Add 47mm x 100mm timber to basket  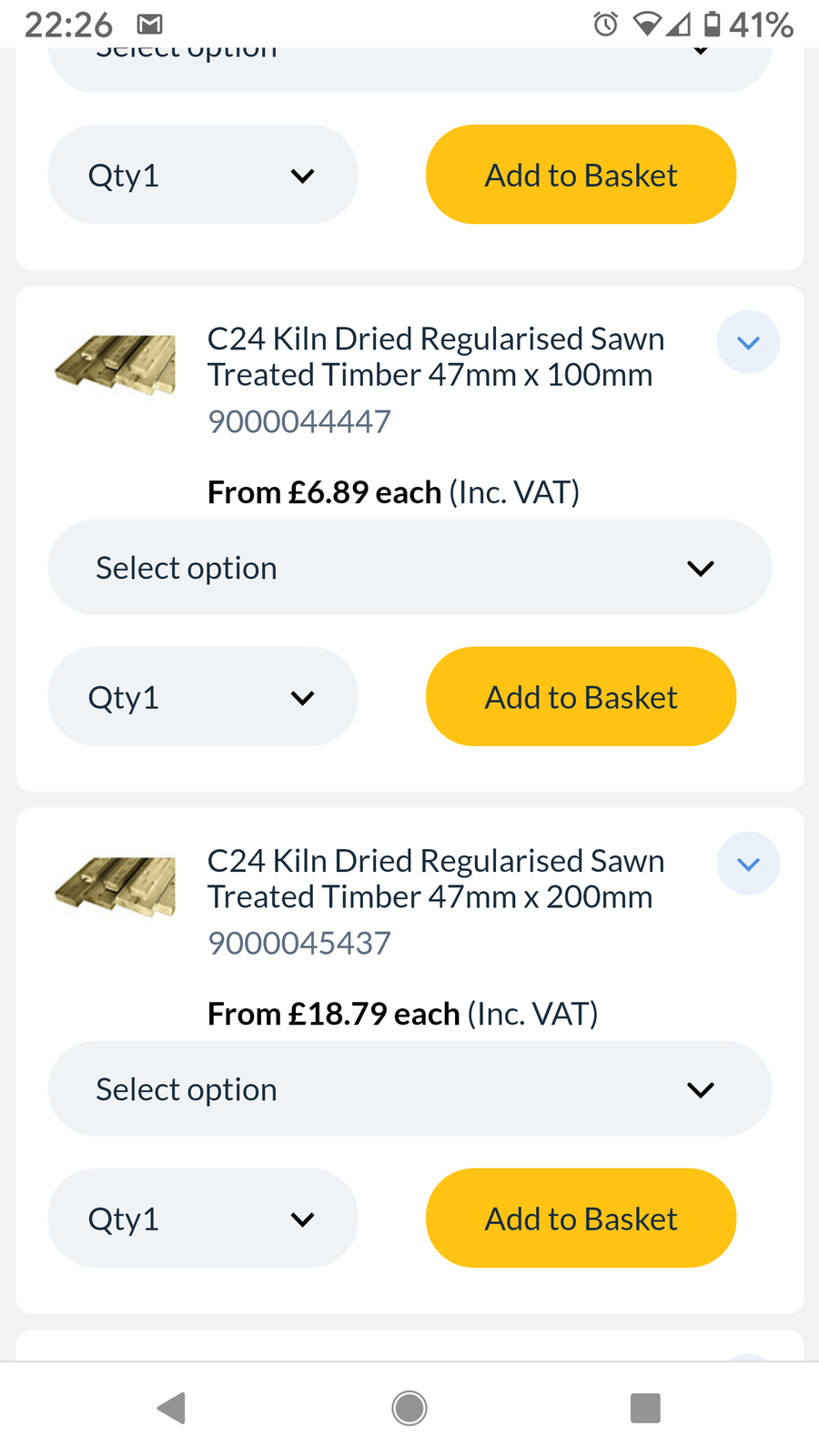click(581, 697)
